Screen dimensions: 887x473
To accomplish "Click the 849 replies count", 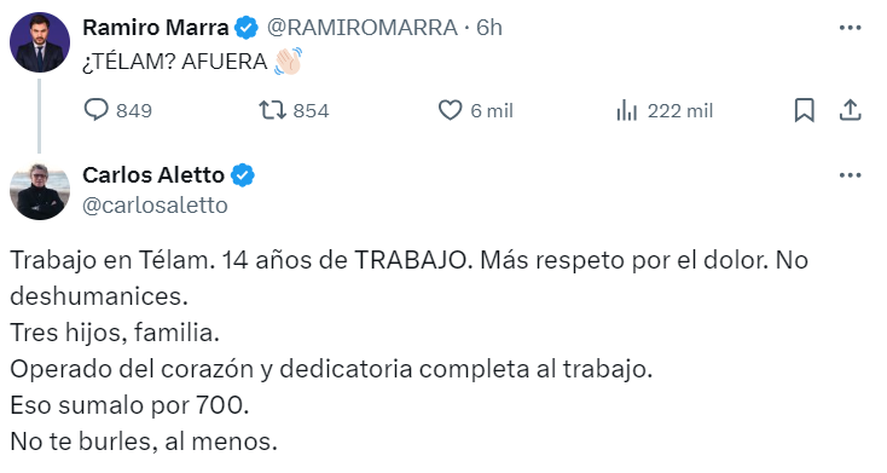I will click(x=134, y=111).
